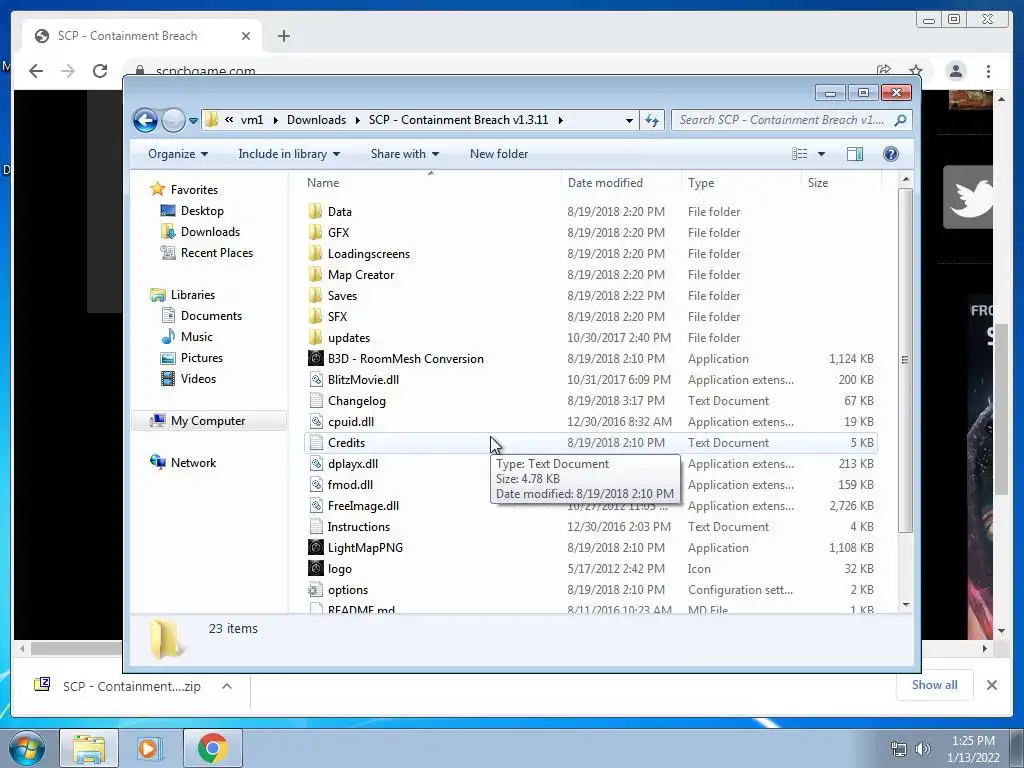Expand arrow after SCP - Containment Breach v1.3.11 breadcrumb
This screenshot has height=768, width=1024.
tap(560, 120)
